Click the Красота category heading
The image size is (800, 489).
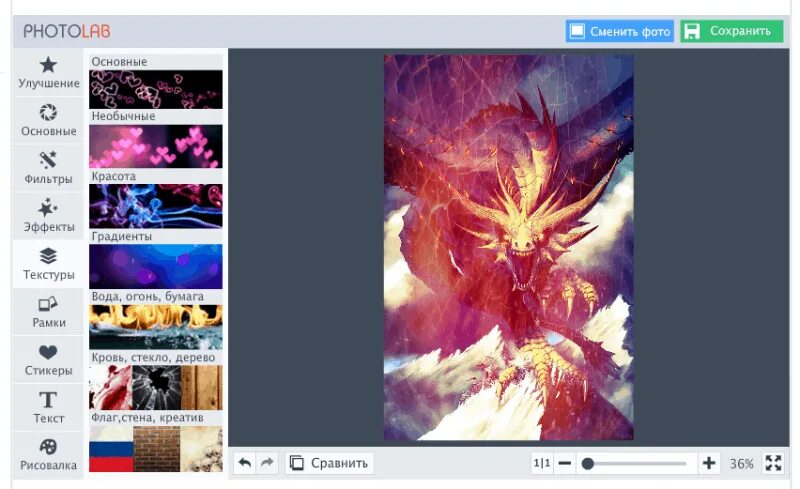click(x=113, y=176)
